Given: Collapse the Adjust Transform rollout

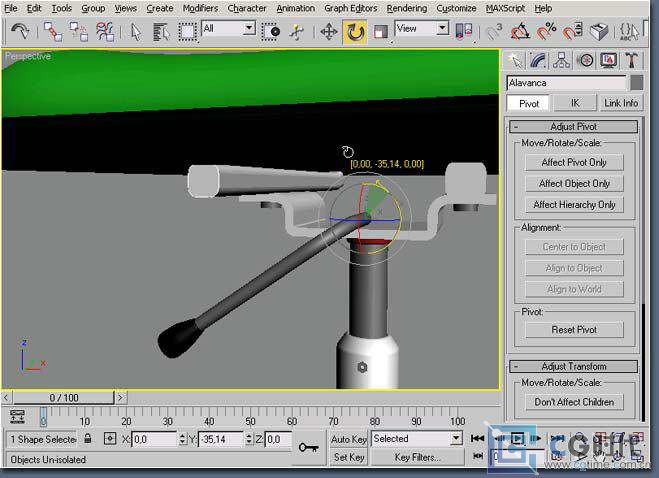Looking at the screenshot, I should click(573, 367).
